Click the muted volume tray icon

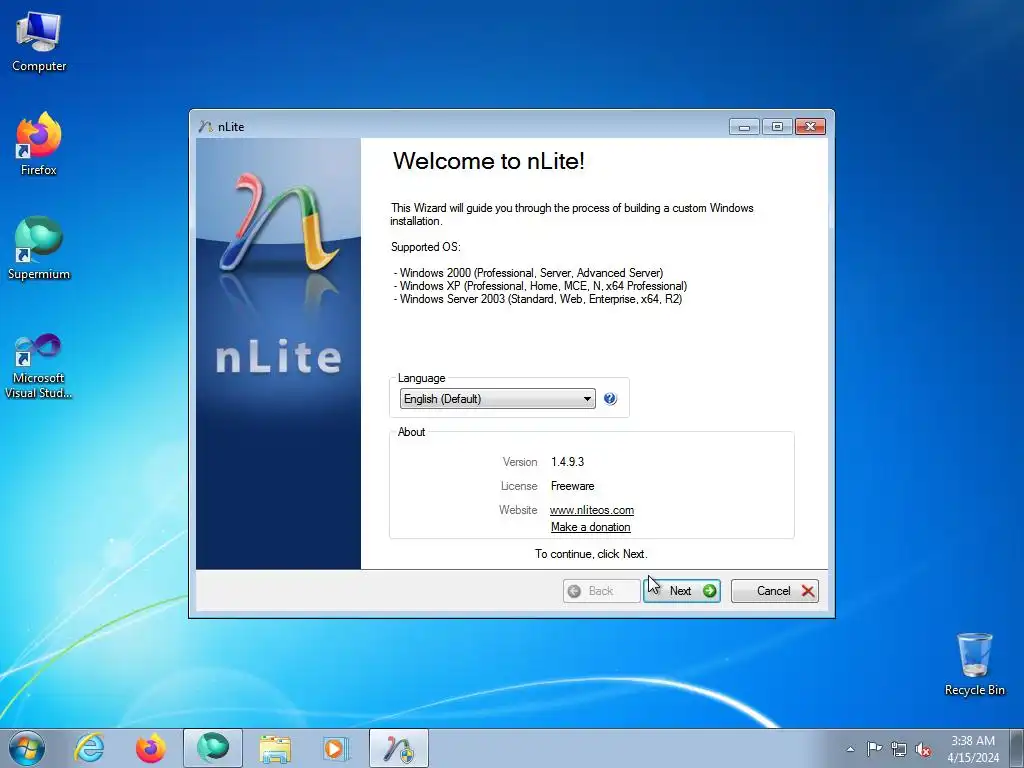click(923, 749)
